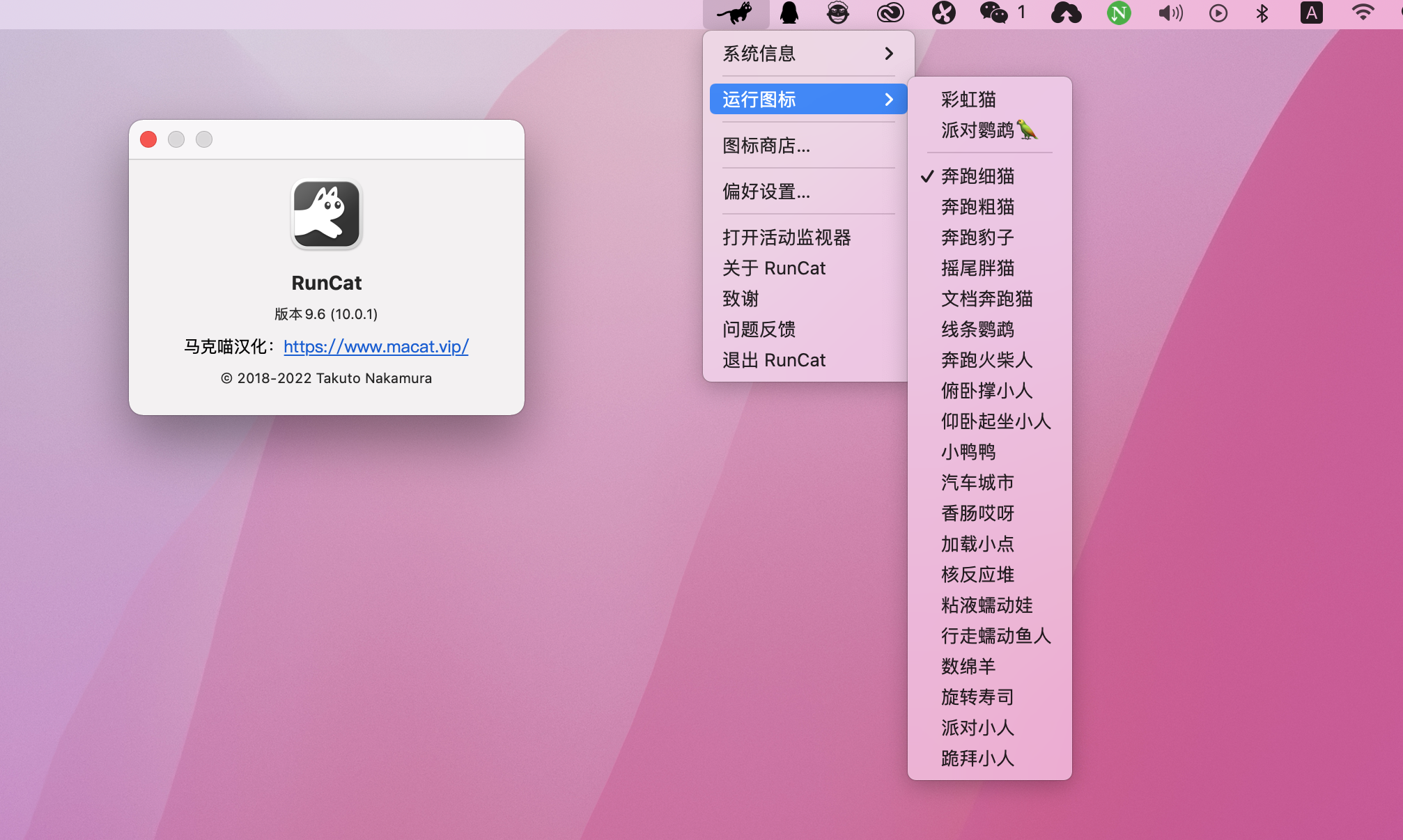The width and height of the screenshot is (1403, 840).
Task: Open 偏好设置... menu item
Action: [x=766, y=192]
